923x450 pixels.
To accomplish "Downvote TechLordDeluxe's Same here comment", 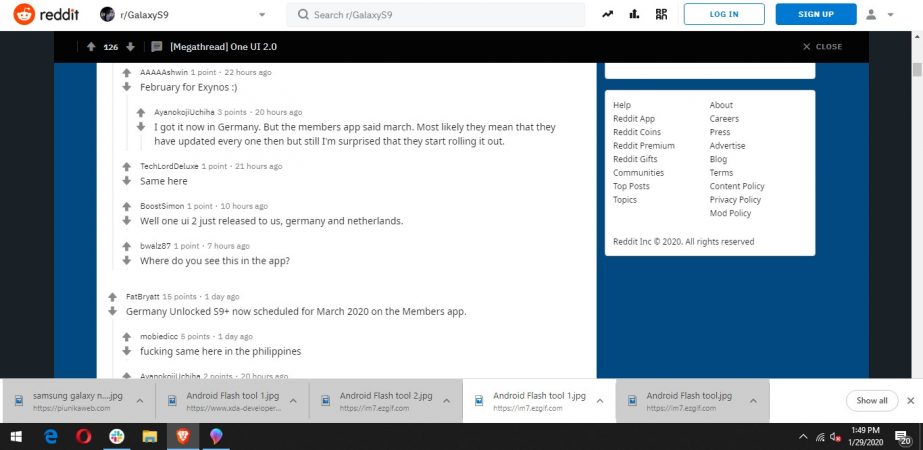I will [x=126, y=180].
